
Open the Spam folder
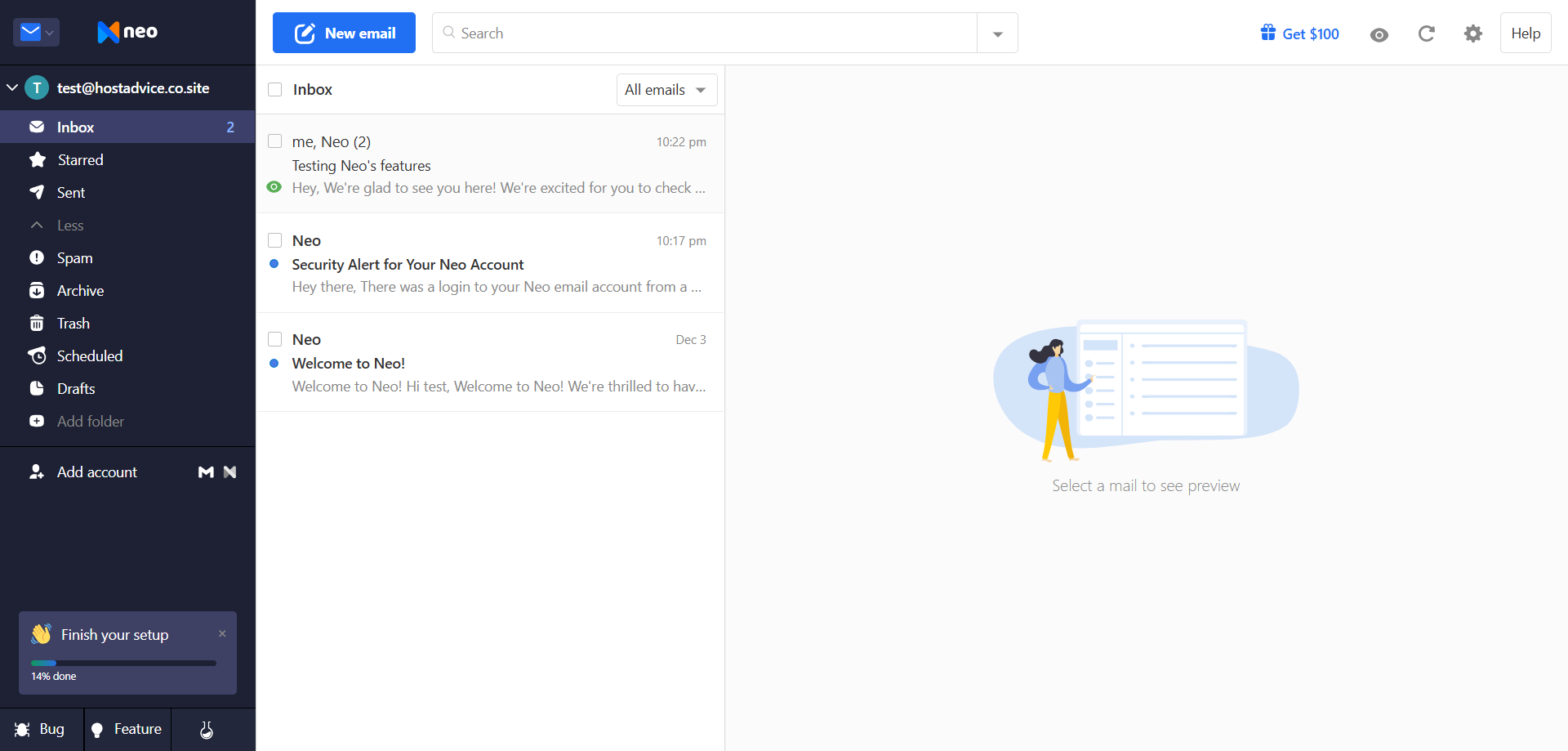127,257
